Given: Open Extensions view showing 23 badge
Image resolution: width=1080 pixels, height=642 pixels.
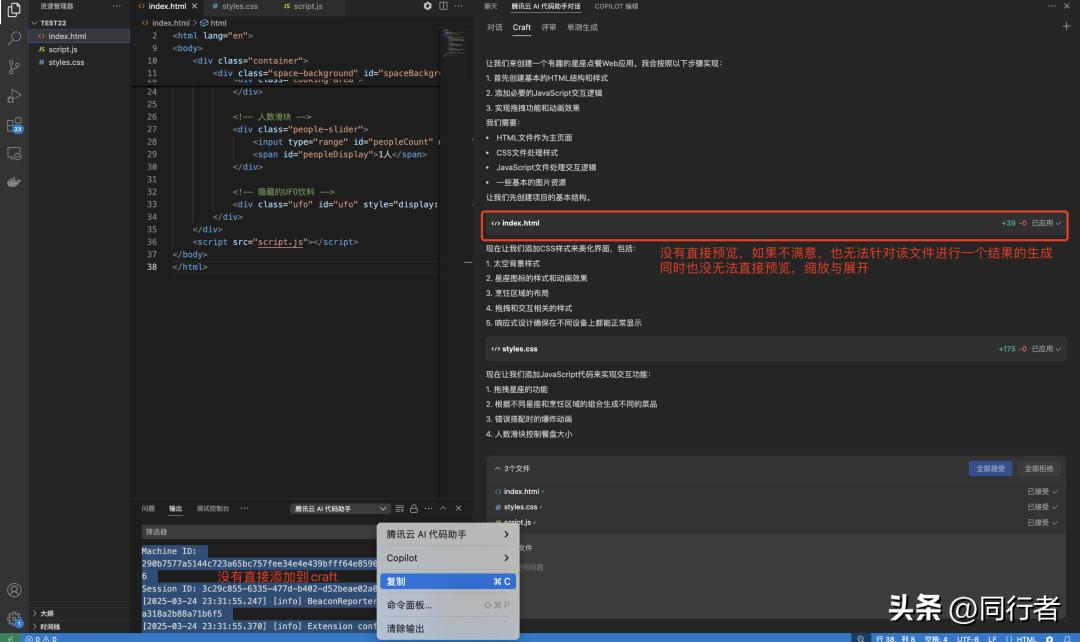Looking at the screenshot, I should point(13,124).
